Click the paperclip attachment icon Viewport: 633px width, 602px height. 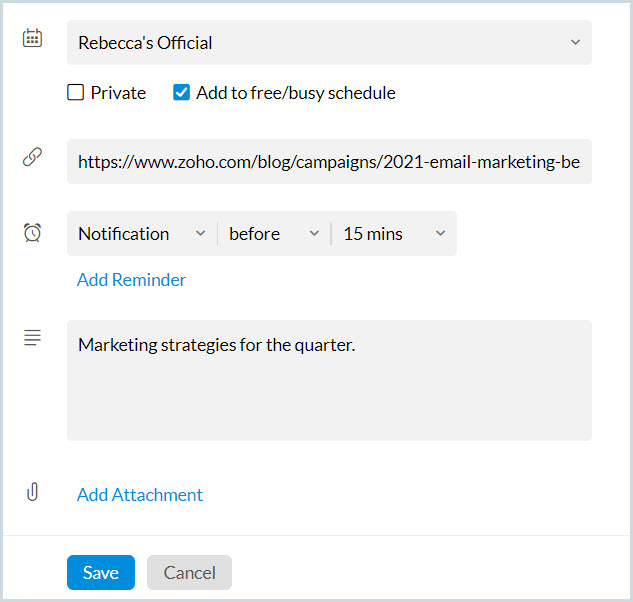click(32, 492)
